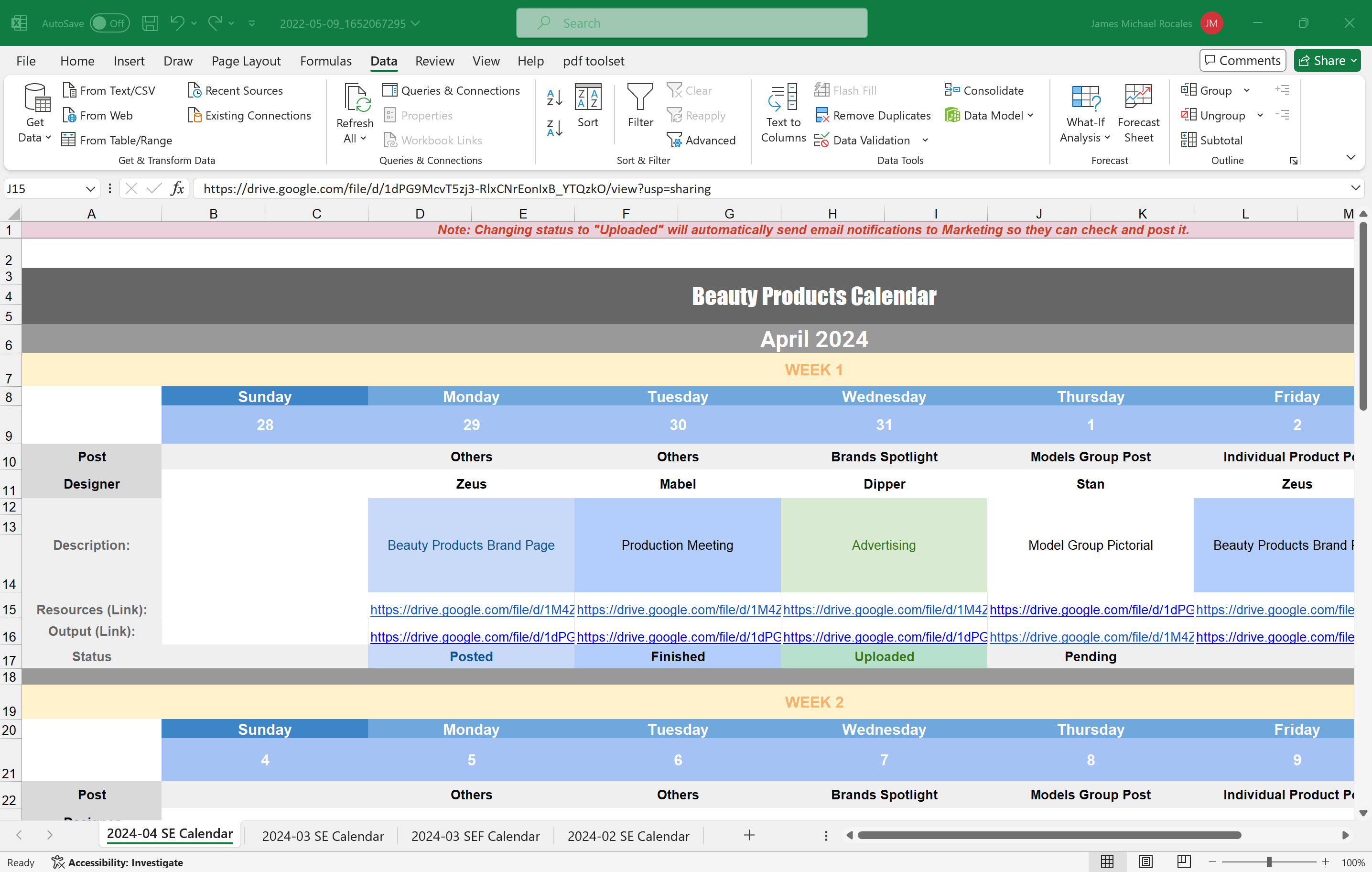Expand the Name Box dropdown arrow
The width and height of the screenshot is (1372, 872).
click(90, 189)
